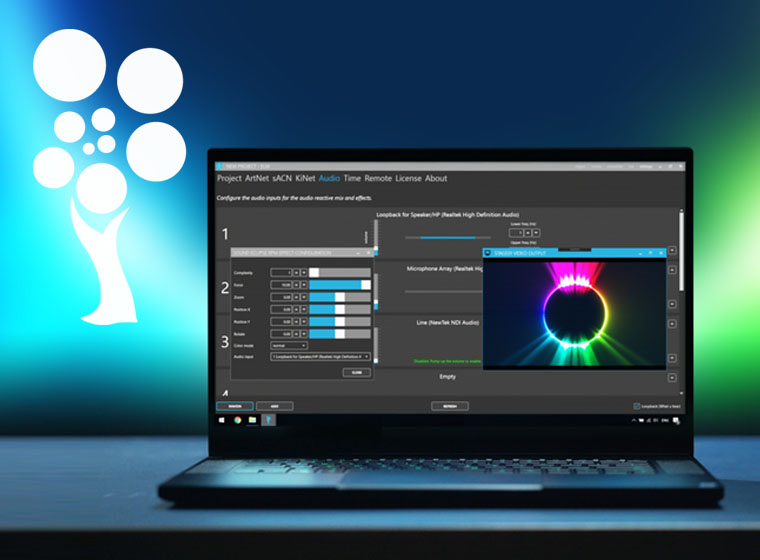This screenshot has width=760, height=560.
Task: Open the Project tab
Action: [x=229, y=178]
